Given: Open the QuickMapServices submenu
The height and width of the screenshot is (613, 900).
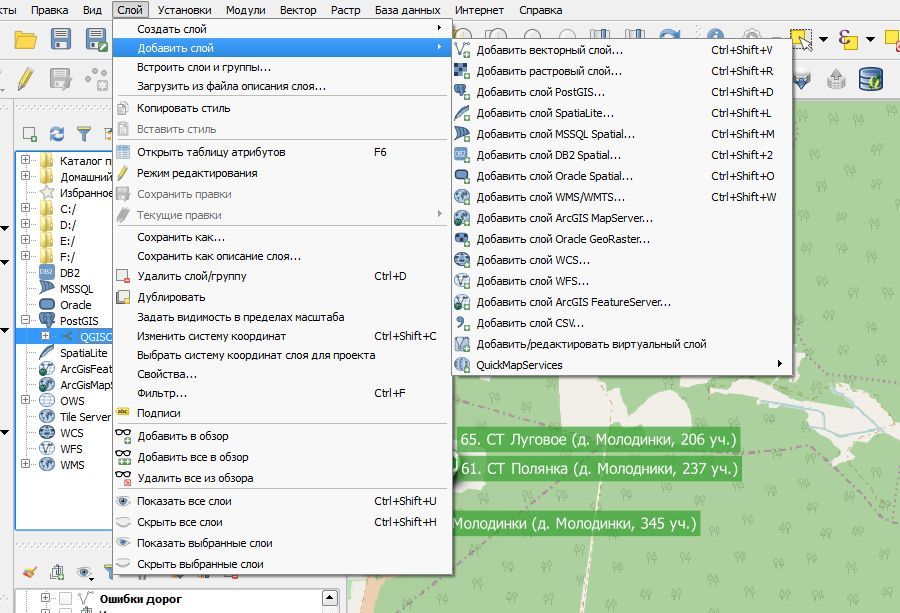Looking at the screenshot, I should (x=520, y=363).
